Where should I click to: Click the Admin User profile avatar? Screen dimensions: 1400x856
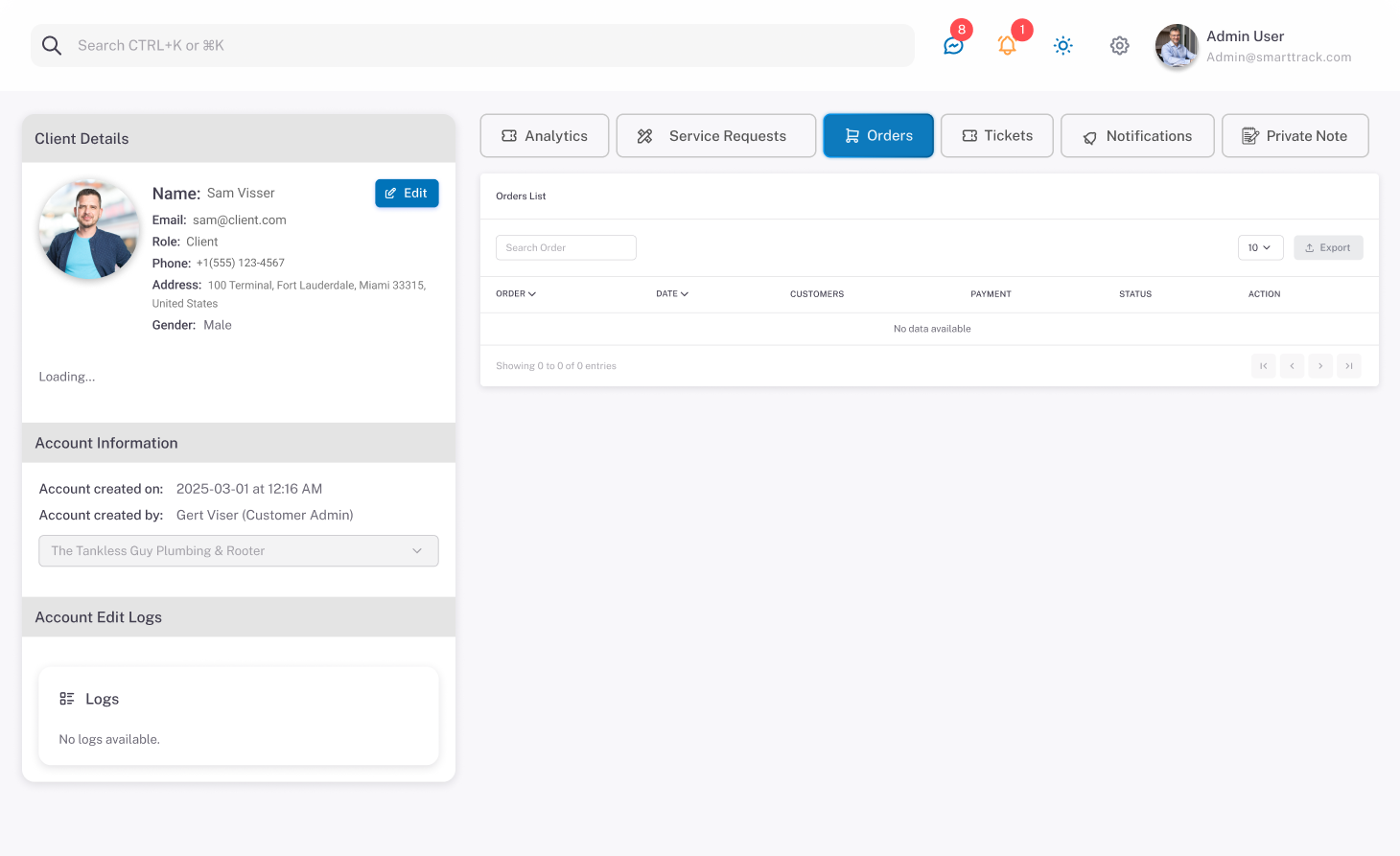pyautogui.click(x=1177, y=46)
